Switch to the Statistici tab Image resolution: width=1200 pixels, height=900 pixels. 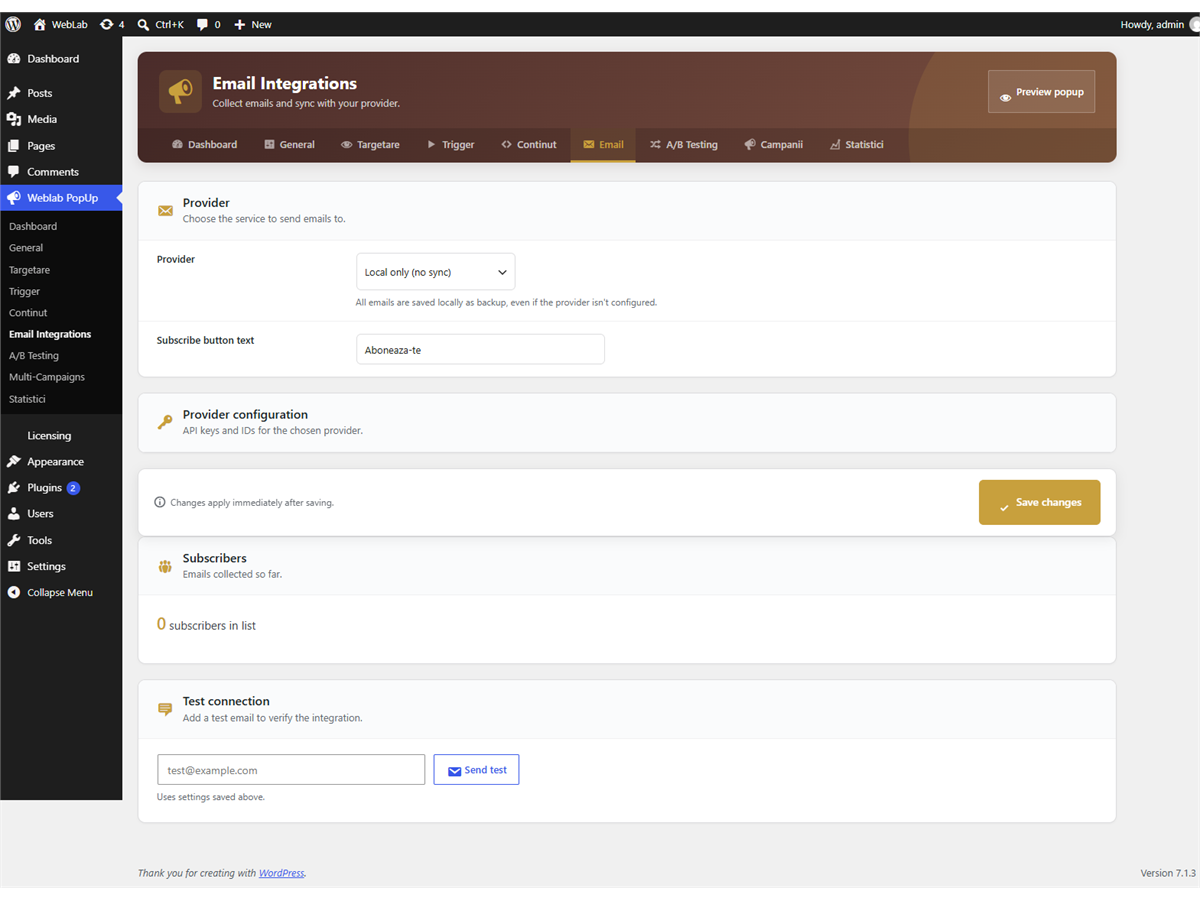point(857,145)
